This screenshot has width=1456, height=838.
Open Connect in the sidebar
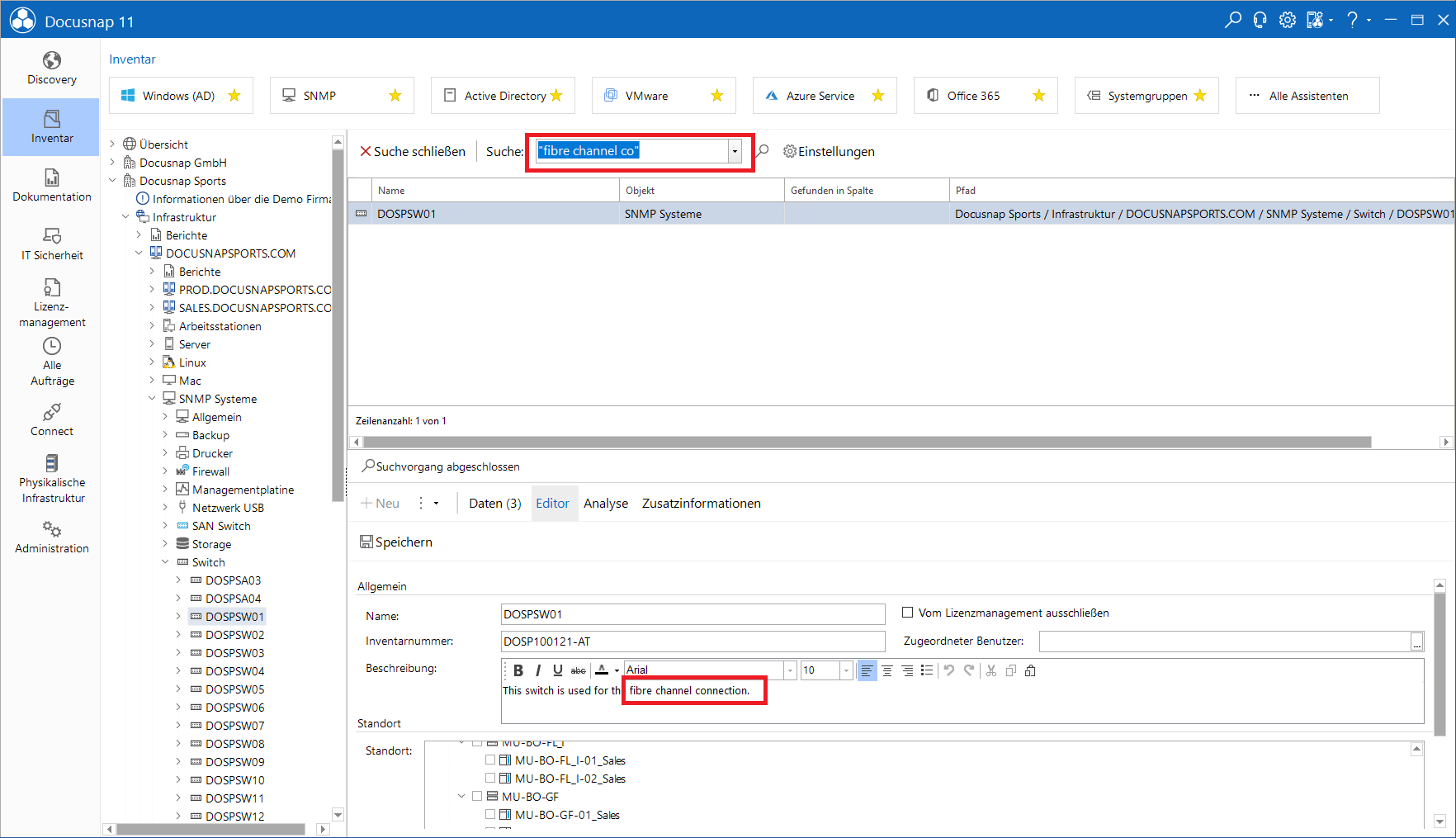pyautogui.click(x=51, y=419)
